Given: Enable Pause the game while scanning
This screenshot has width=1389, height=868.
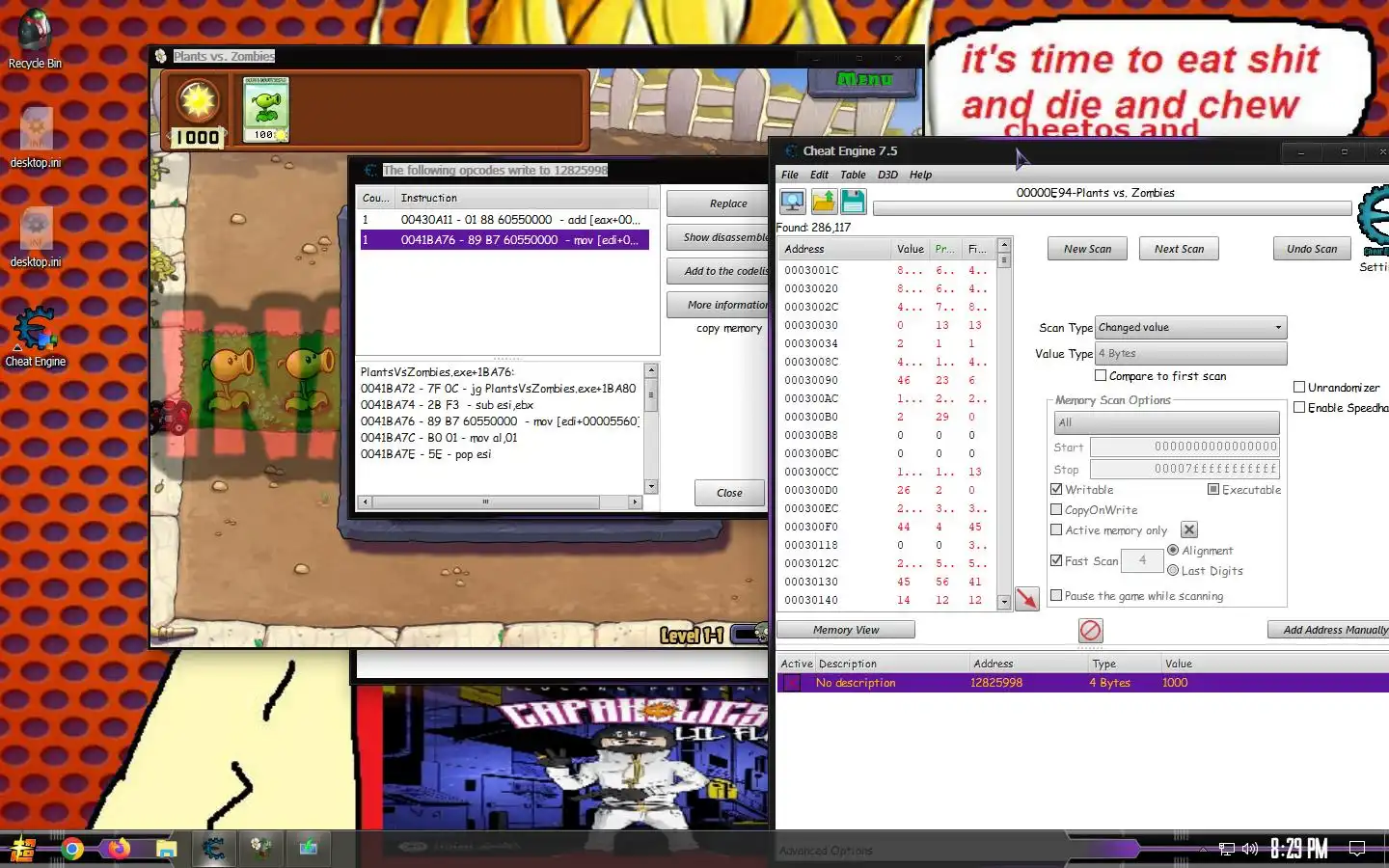Looking at the screenshot, I should (1056, 595).
